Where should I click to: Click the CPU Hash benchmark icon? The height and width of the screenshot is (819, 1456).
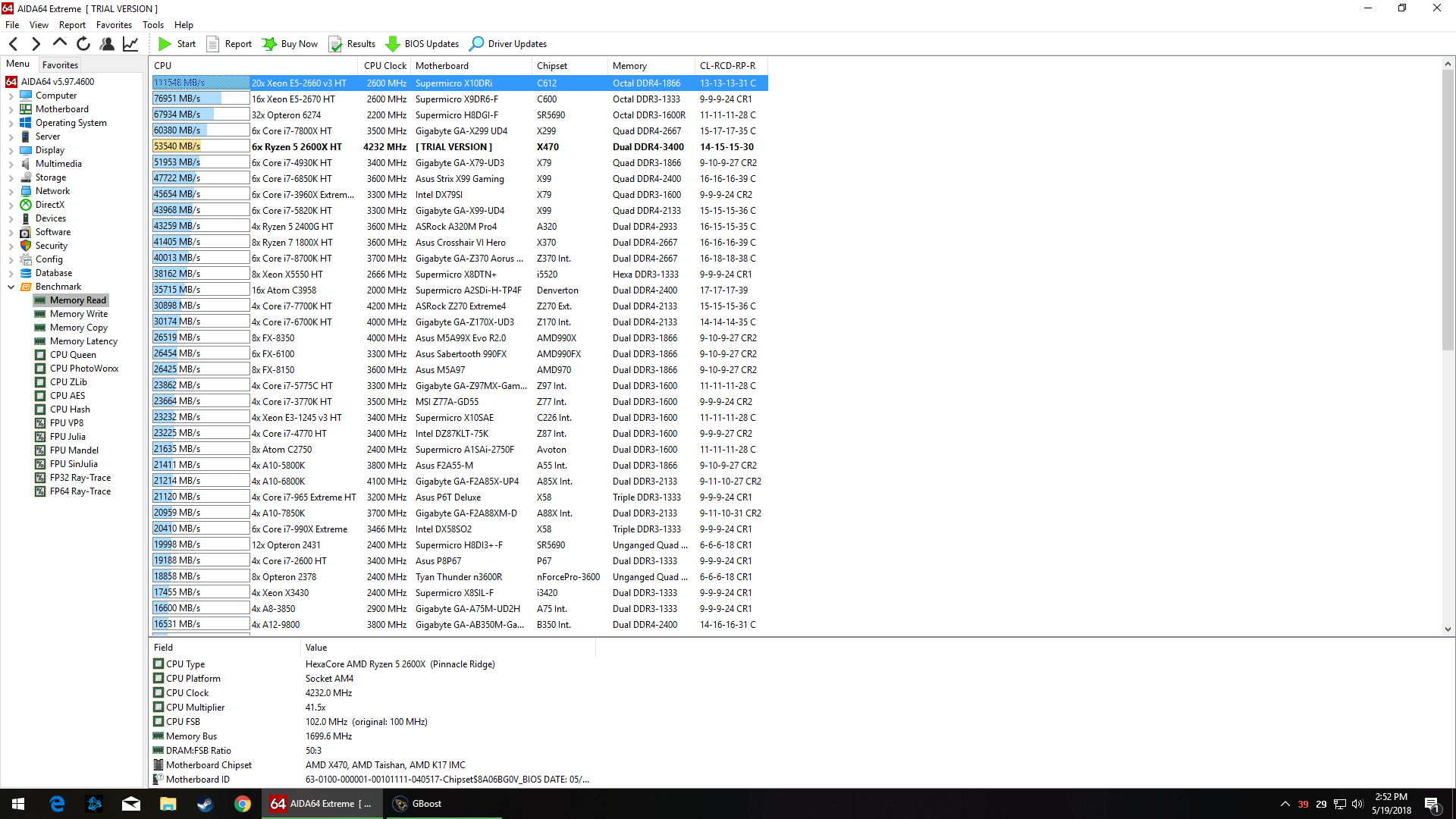tap(40, 409)
